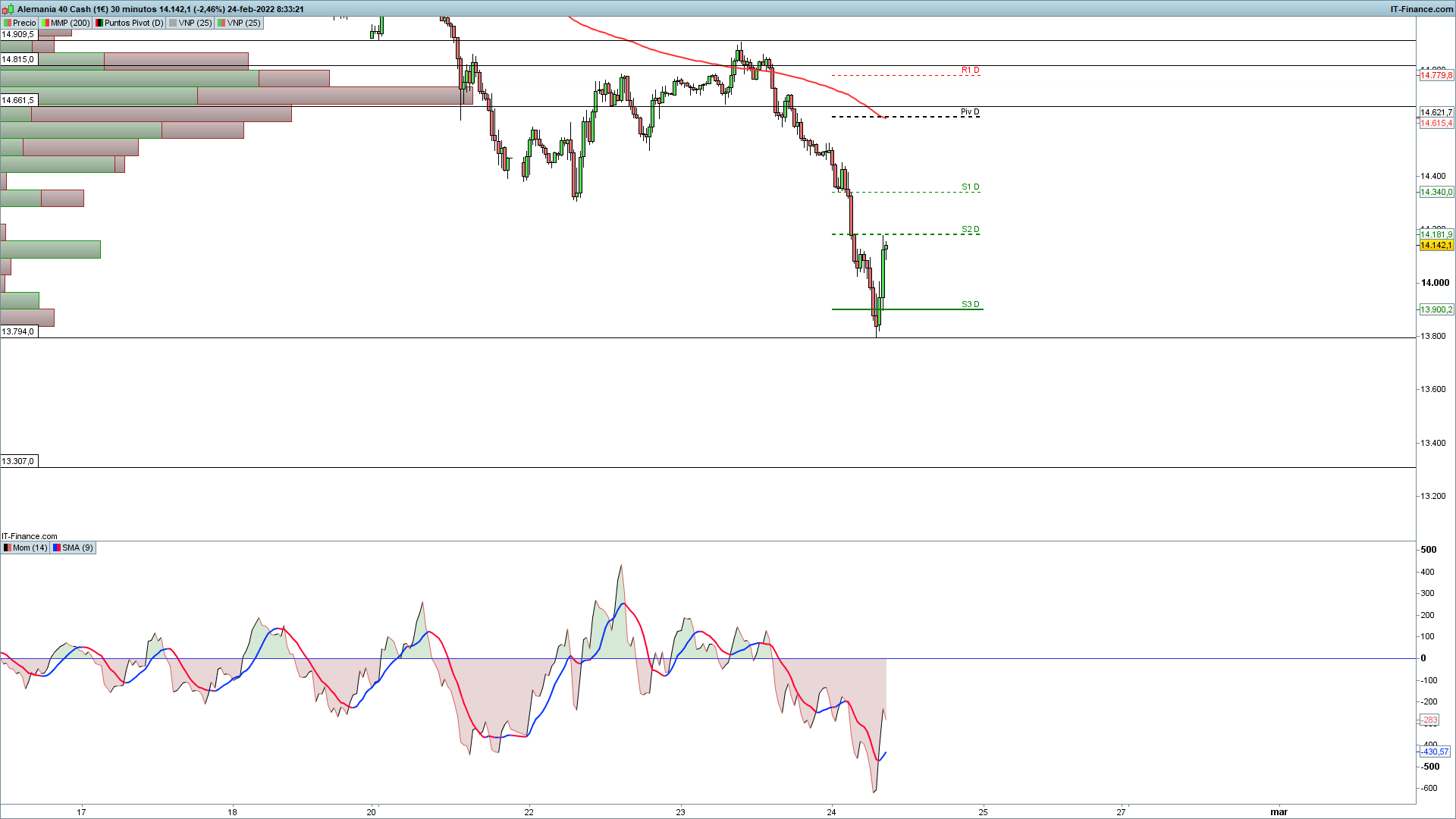
Task: Click the S3 D support label
Action: tap(970, 304)
